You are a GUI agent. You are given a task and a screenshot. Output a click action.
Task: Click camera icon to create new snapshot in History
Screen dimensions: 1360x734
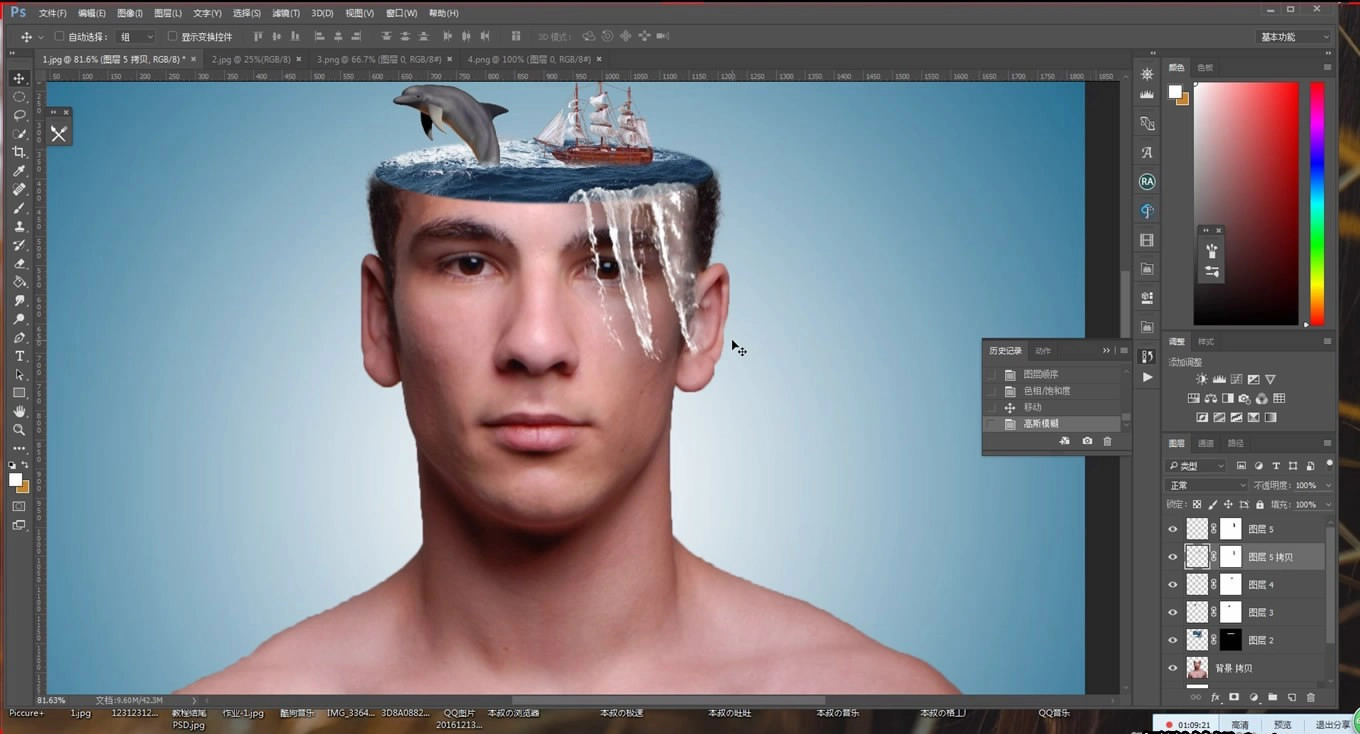pos(1087,441)
